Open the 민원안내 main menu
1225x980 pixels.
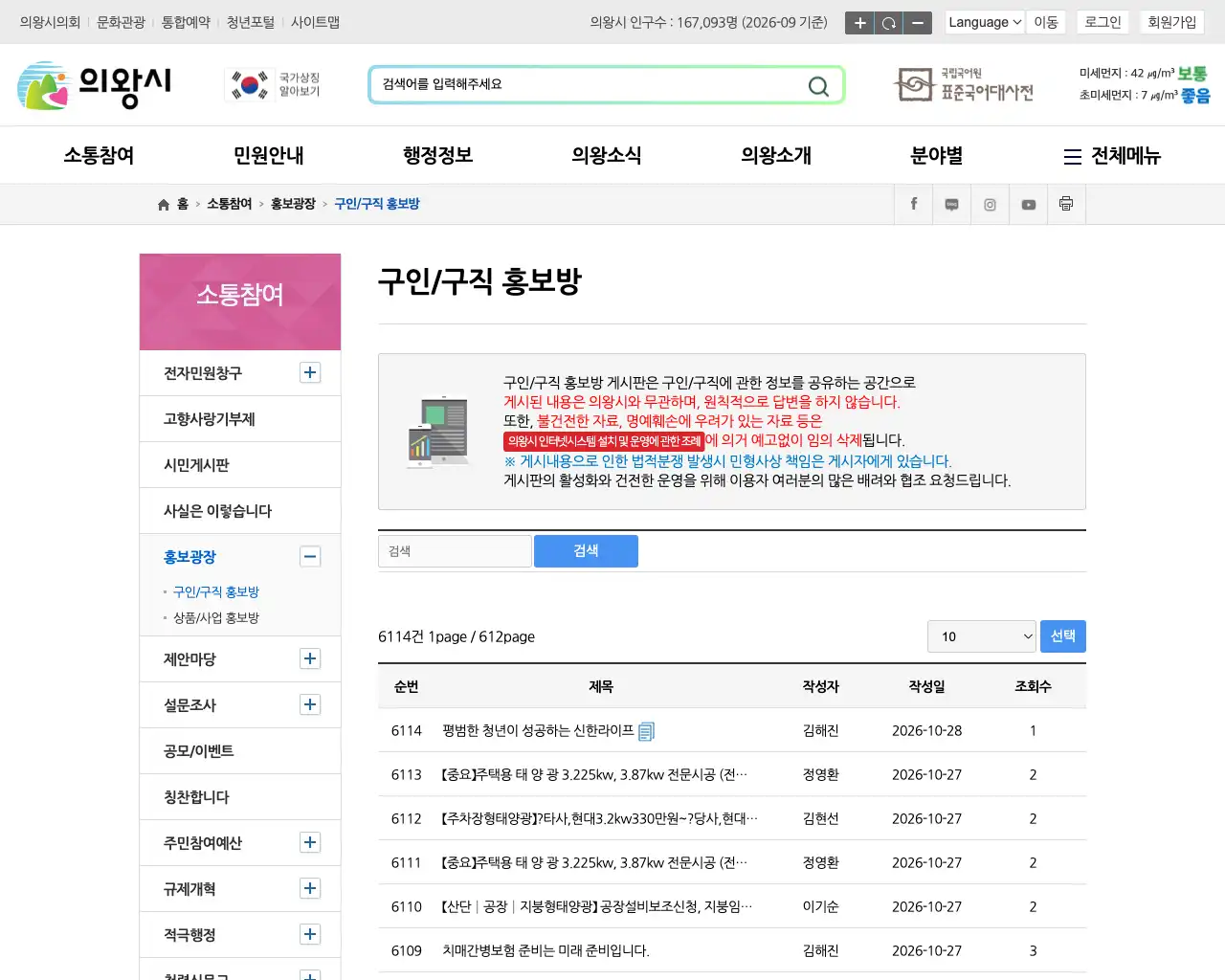[268, 155]
